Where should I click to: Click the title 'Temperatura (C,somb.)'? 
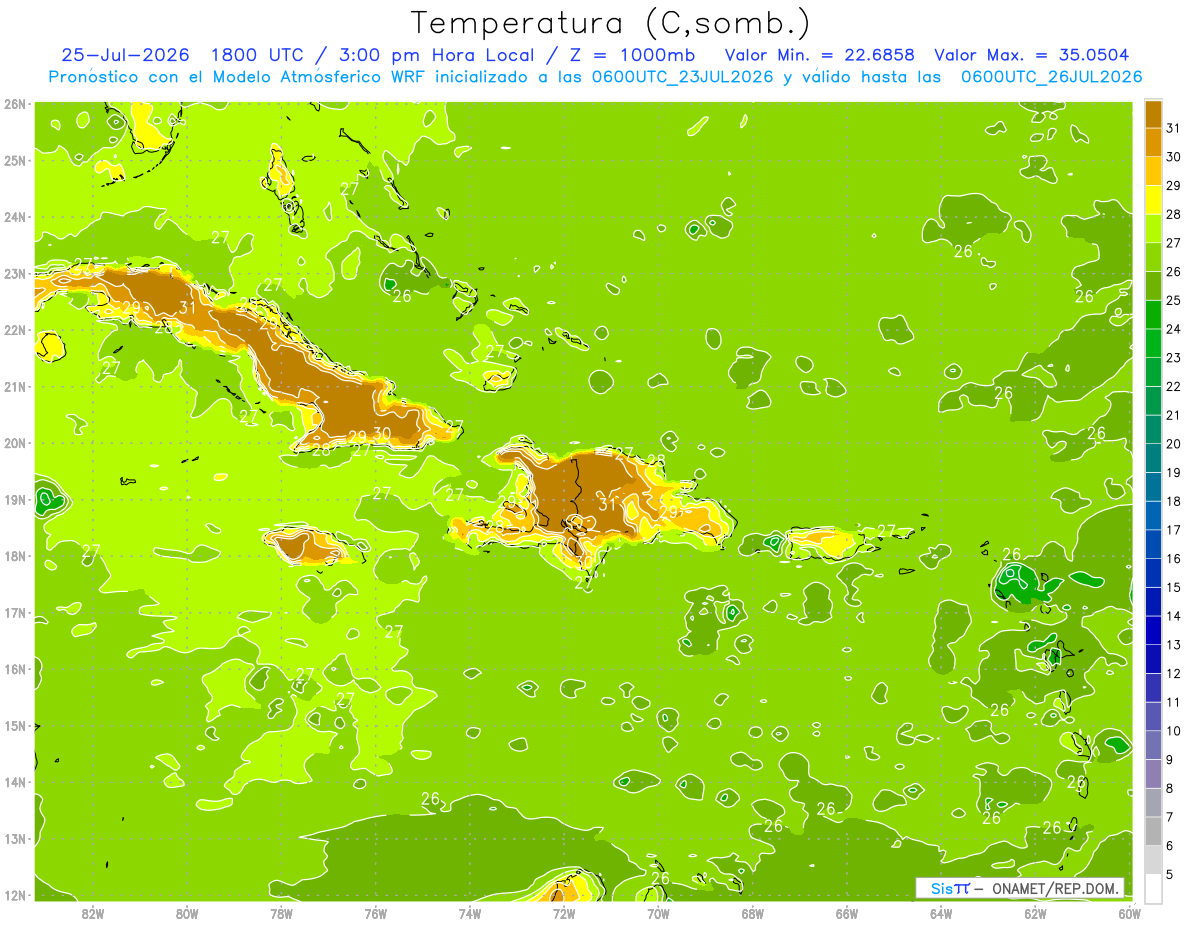(x=611, y=23)
